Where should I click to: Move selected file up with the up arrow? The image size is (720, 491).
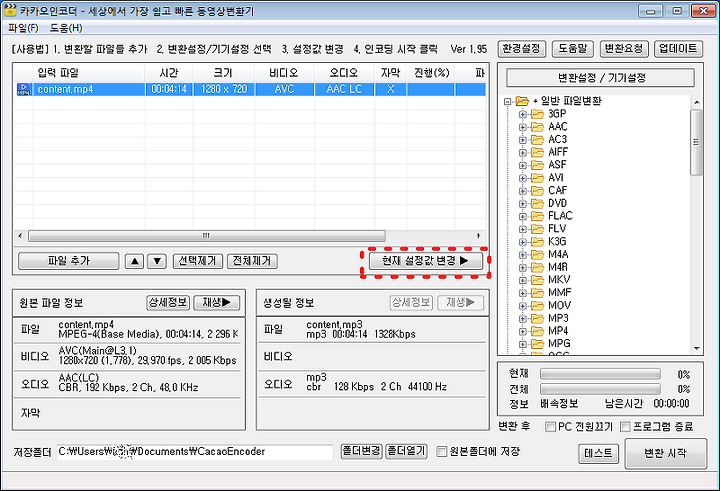pos(134,261)
